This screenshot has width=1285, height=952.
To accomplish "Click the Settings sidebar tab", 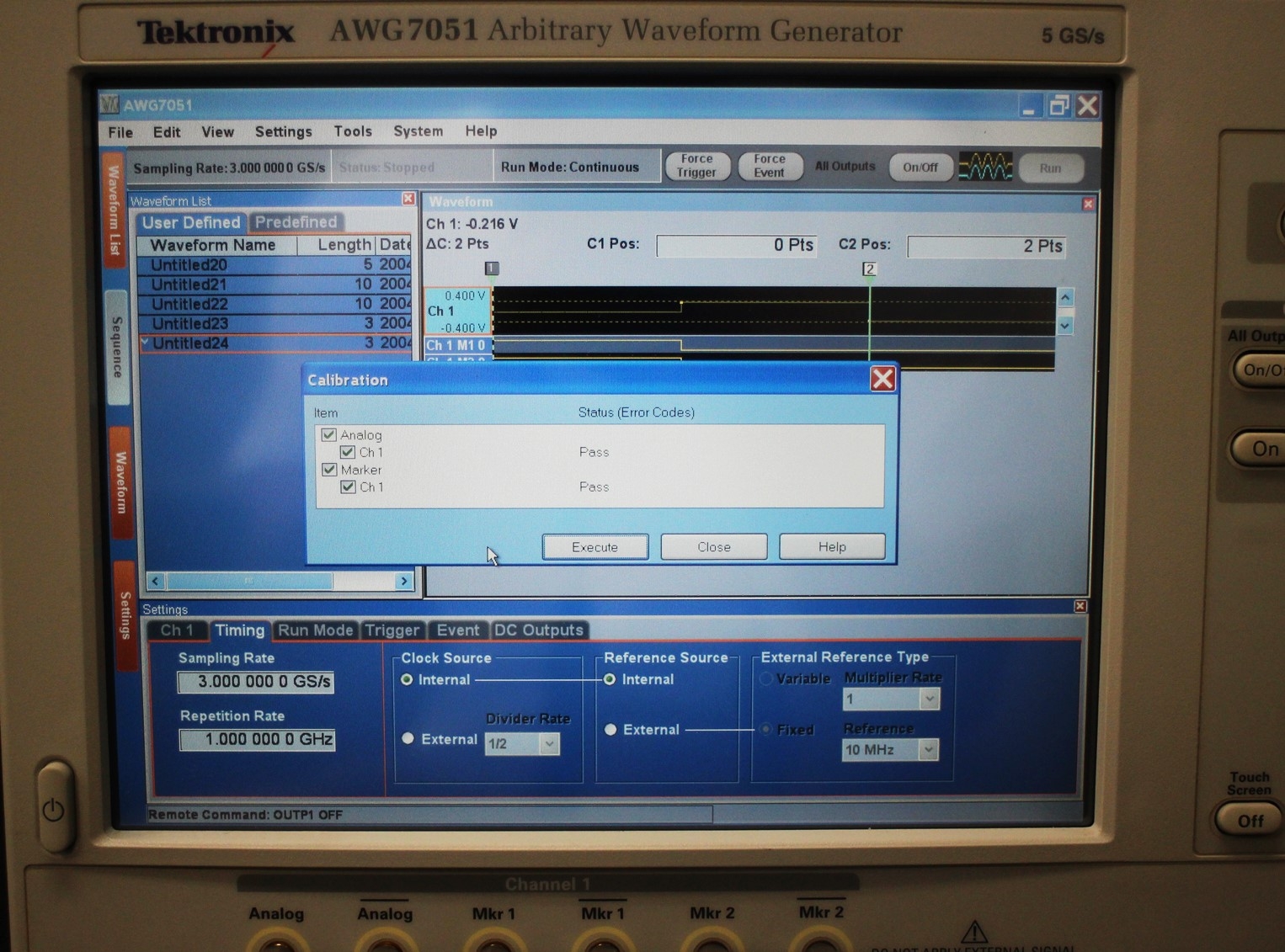I will click(125, 616).
